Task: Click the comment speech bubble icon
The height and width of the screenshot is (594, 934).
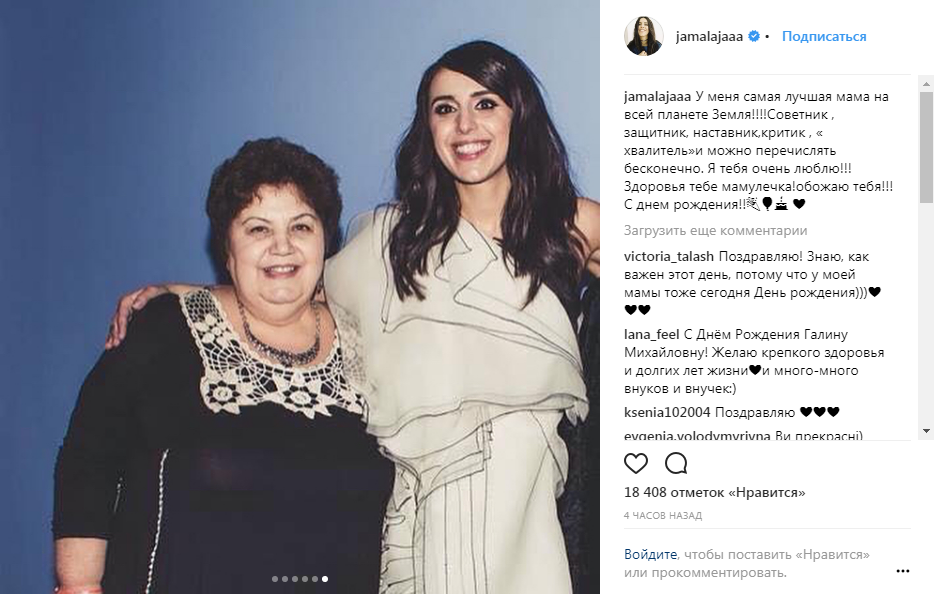Action: click(676, 463)
